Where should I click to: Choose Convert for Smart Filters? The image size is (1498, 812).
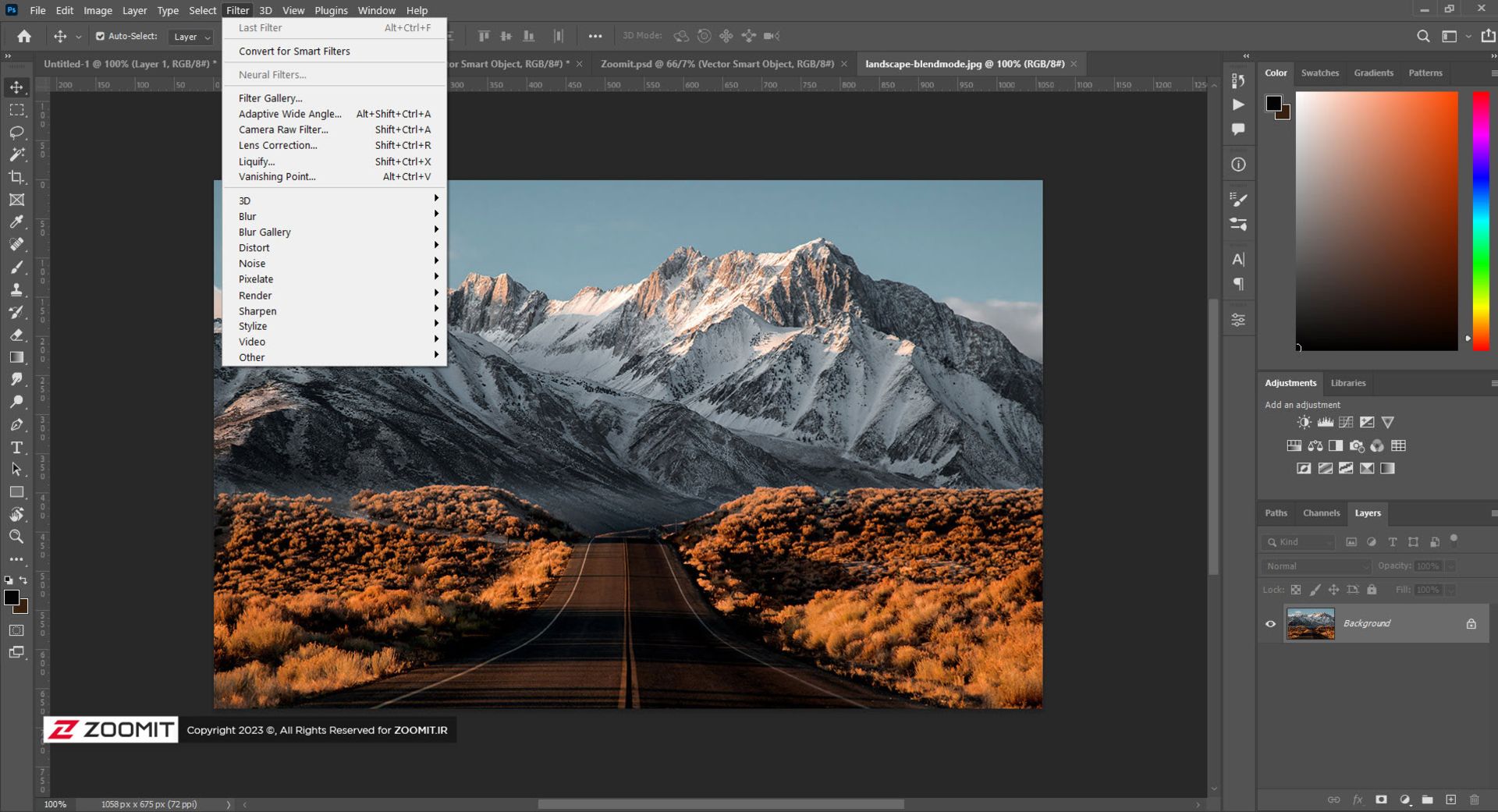294,51
